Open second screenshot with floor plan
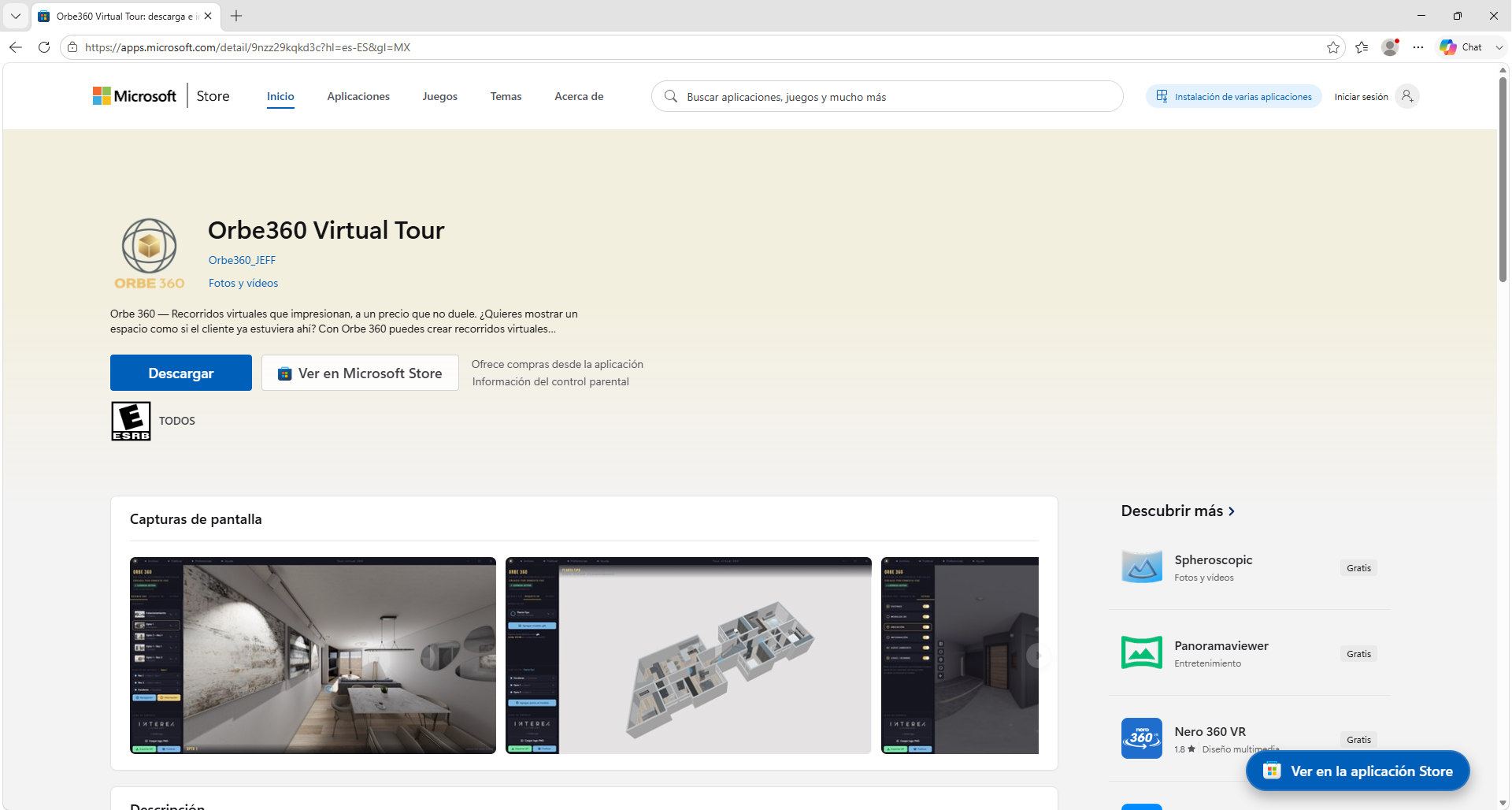 coord(688,656)
